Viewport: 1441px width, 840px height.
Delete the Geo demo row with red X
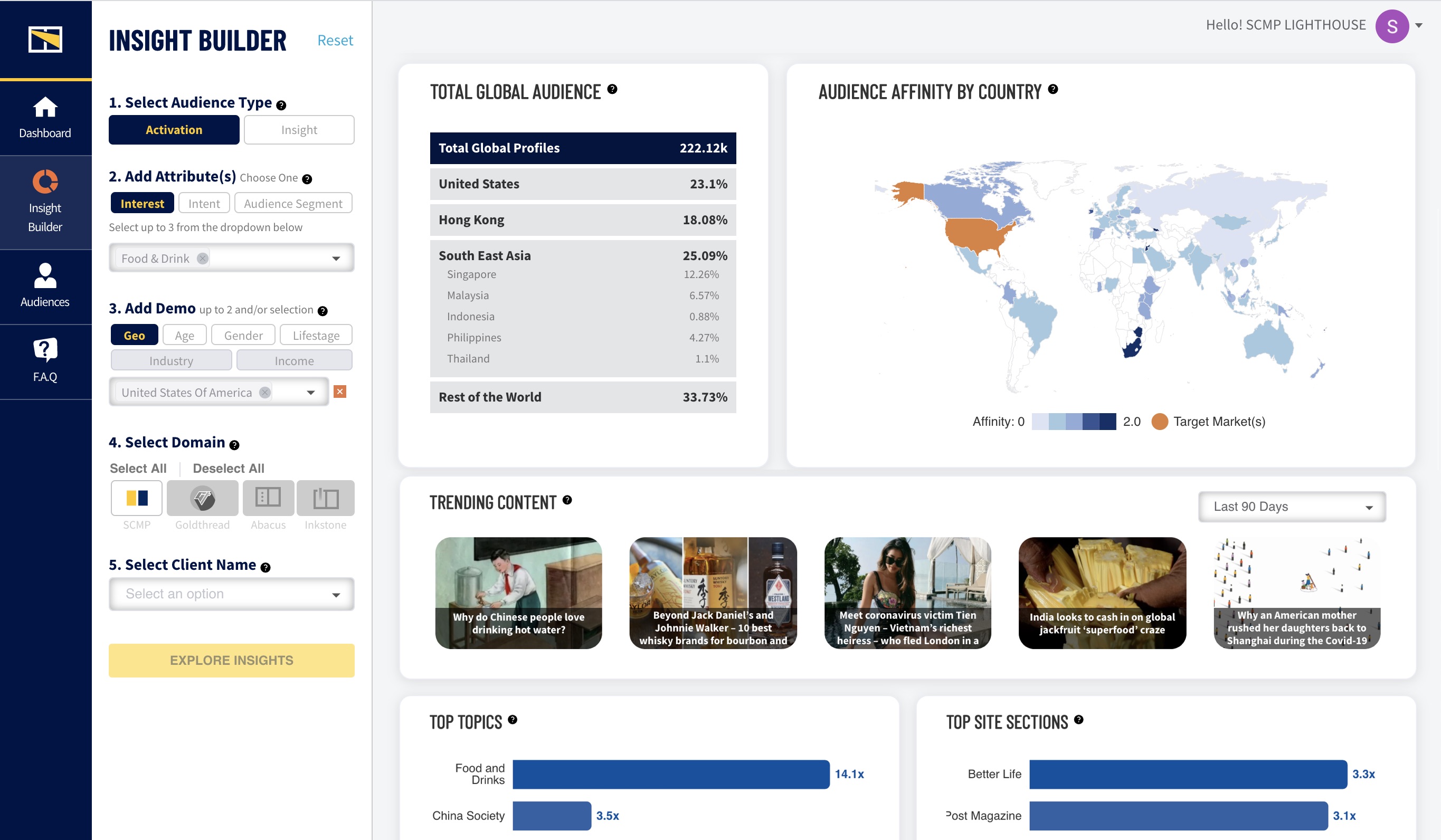pos(340,392)
